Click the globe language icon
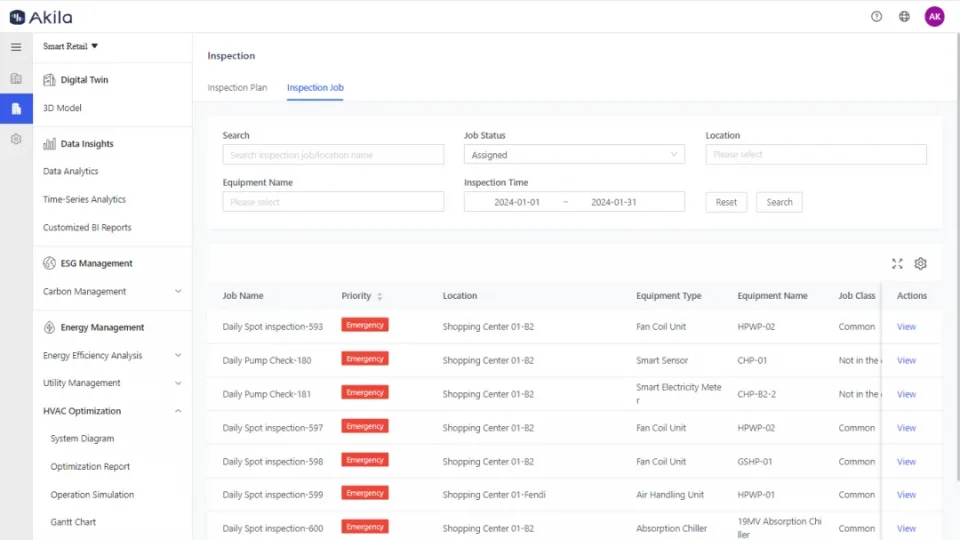The height and width of the screenshot is (540, 960). pyautogui.click(x=904, y=17)
